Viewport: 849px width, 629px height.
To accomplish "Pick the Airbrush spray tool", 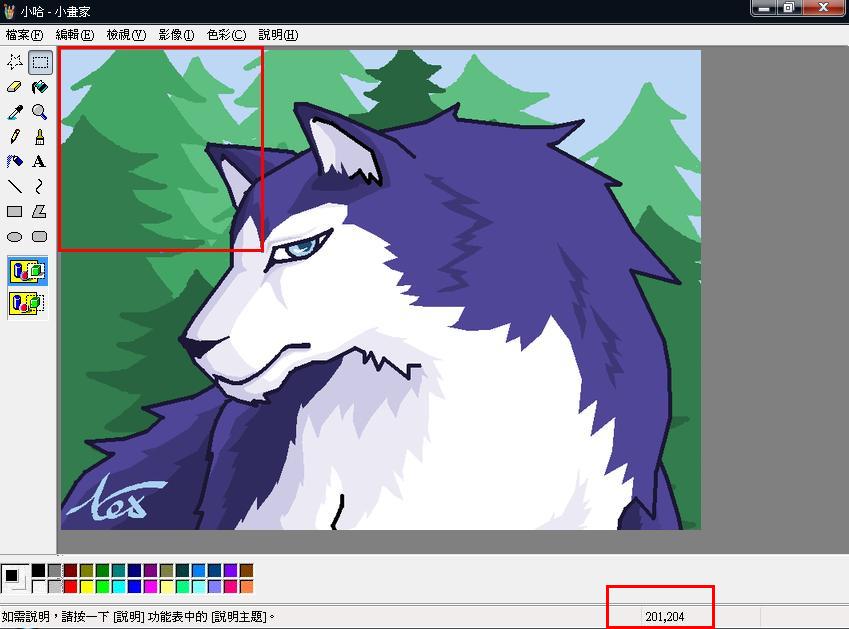I will coord(15,161).
